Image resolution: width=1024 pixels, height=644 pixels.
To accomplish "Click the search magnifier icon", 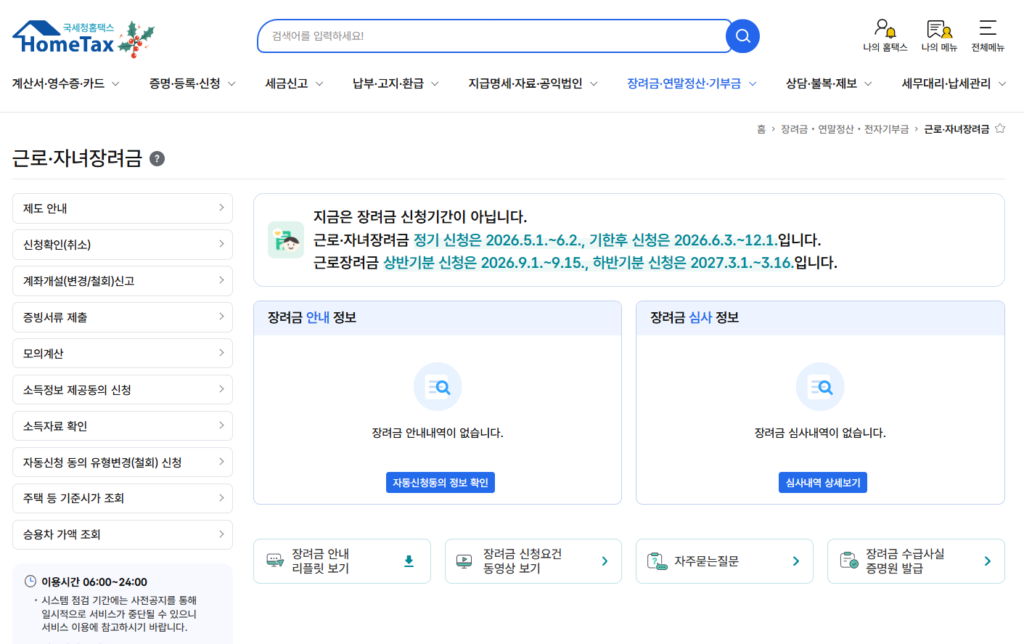I will coord(742,35).
